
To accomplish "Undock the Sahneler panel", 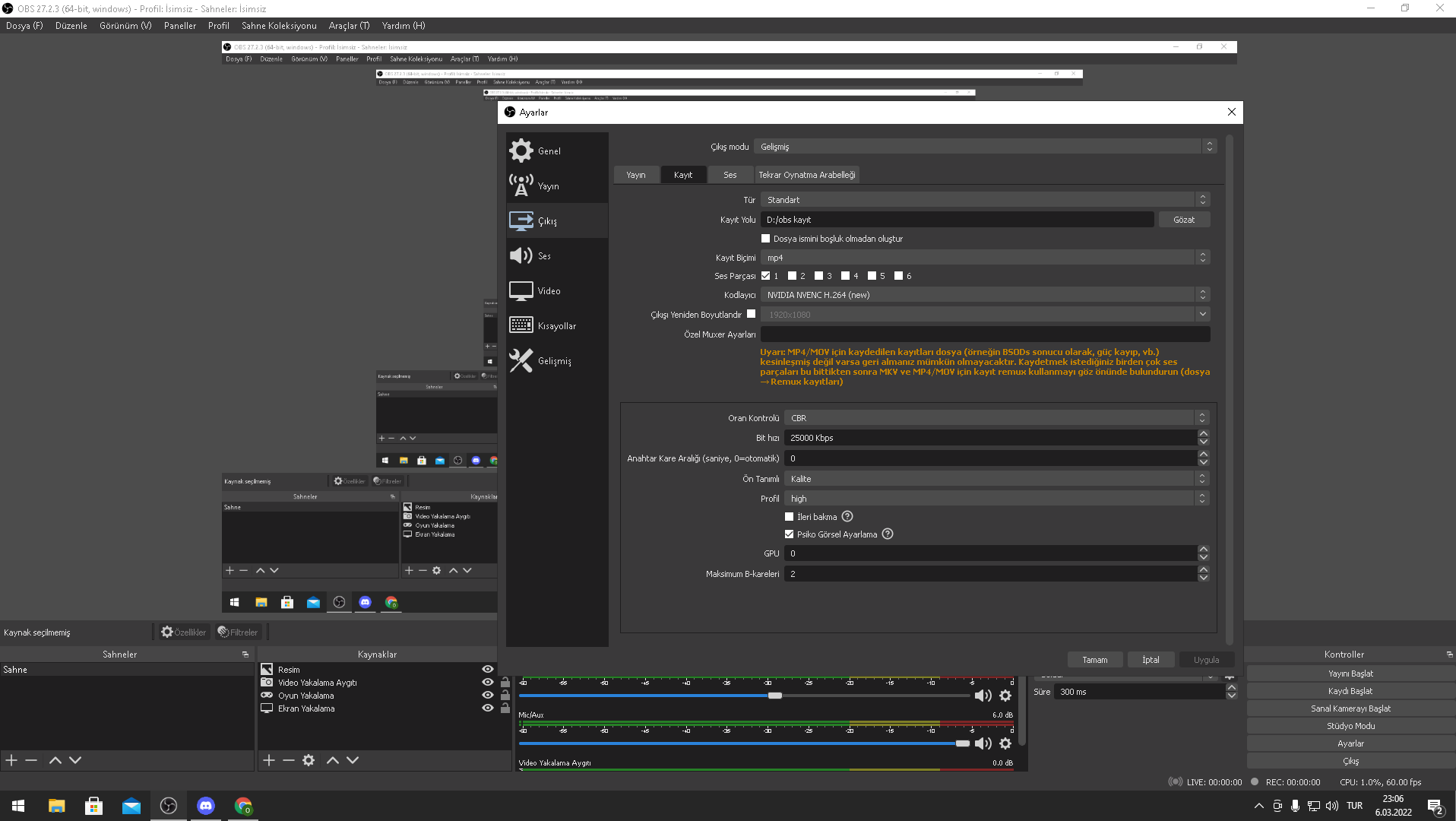I will (x=245, y=654).
